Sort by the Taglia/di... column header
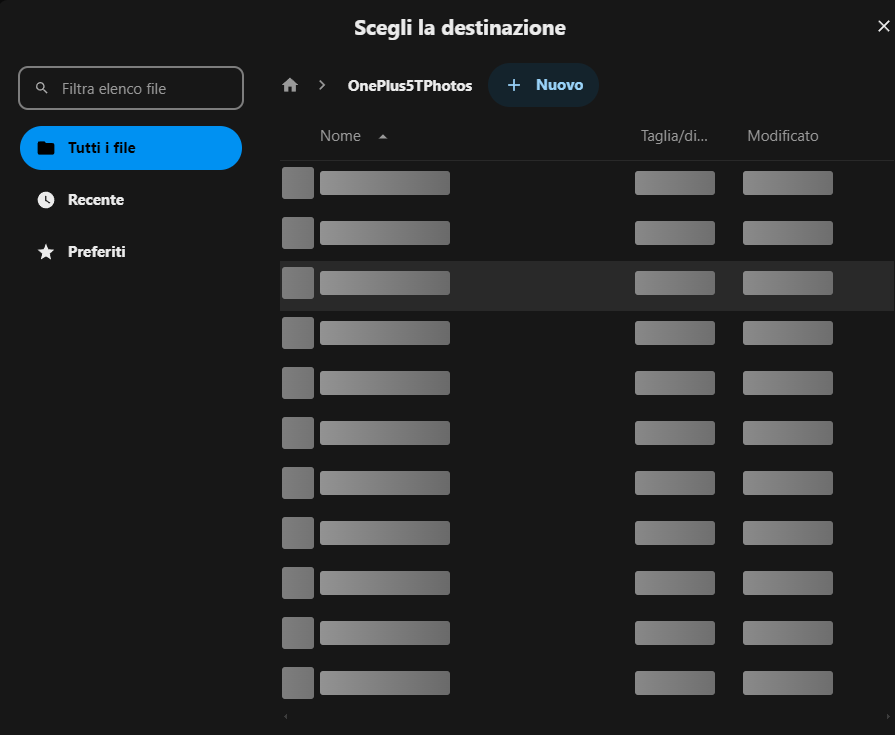 pyautogui.click(x=674, y=136)
